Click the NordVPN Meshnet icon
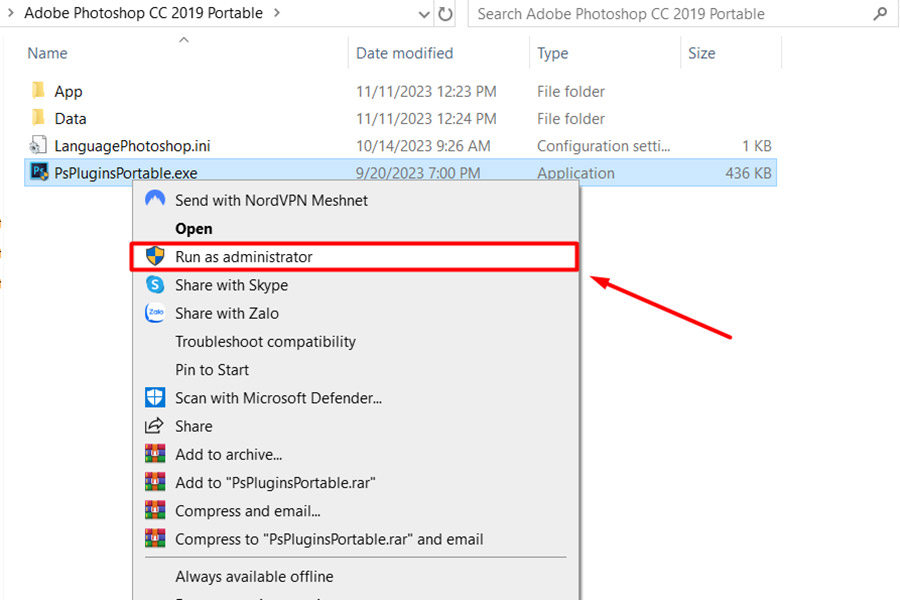The width and height of the screenshot is (900, 600). point(155,199)
